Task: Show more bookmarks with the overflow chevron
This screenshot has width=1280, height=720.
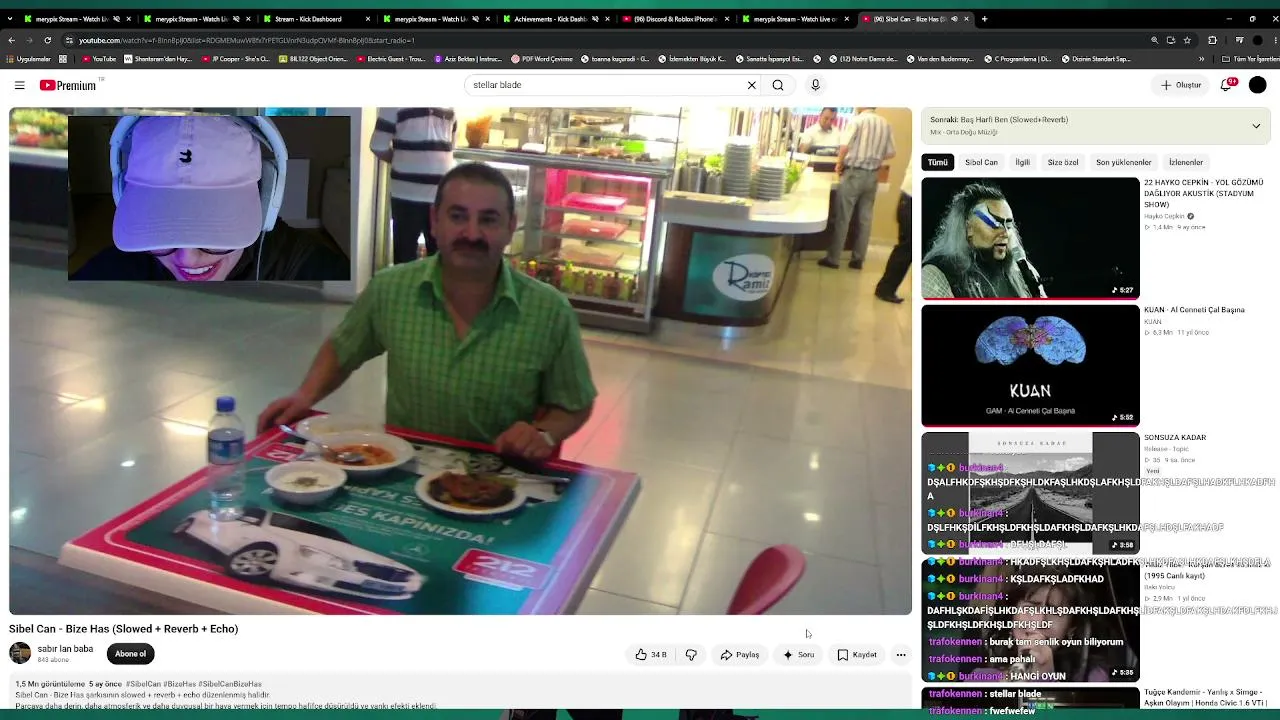Action: pos(1203,59)
